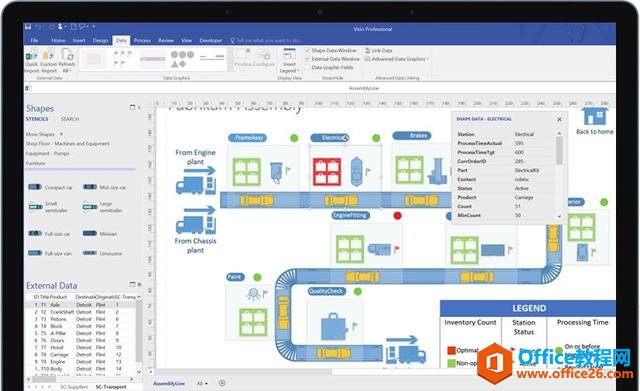Click the External Data panel pop-out icon
Screen dimensions: 640x391
point(132,284)
